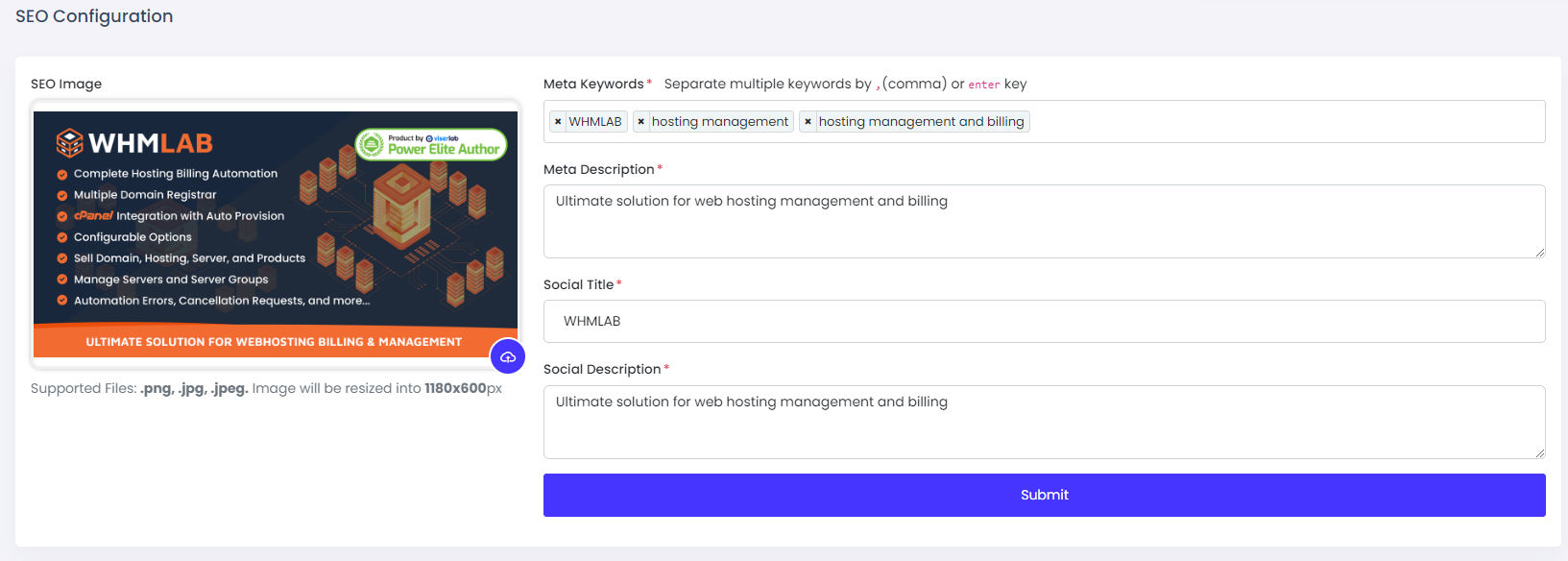Select the 'hosting management' tag text

coord(720,122)
